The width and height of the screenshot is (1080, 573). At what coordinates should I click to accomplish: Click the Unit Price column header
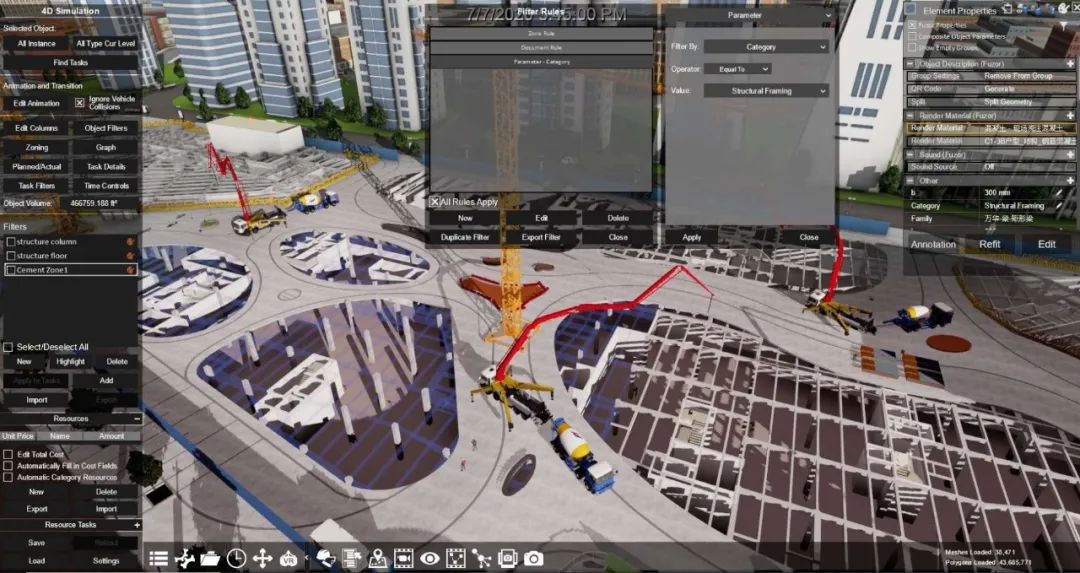(x=18, y=436)
